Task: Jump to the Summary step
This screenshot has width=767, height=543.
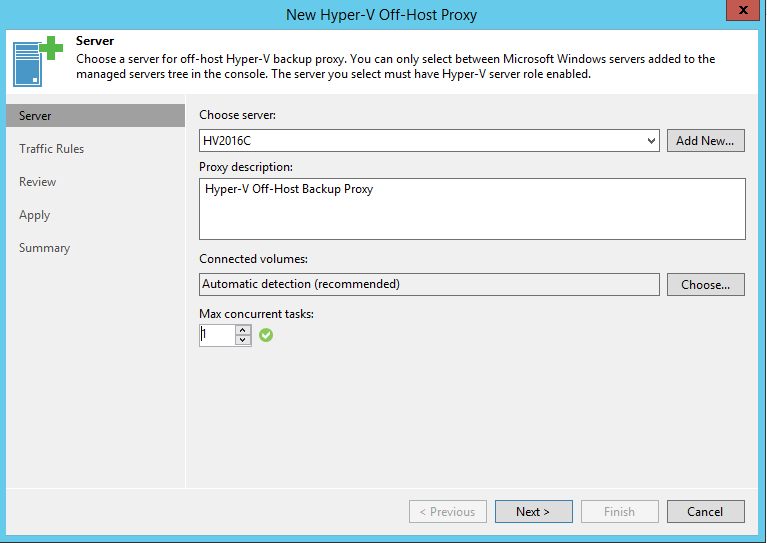Action: click(45, 248)
